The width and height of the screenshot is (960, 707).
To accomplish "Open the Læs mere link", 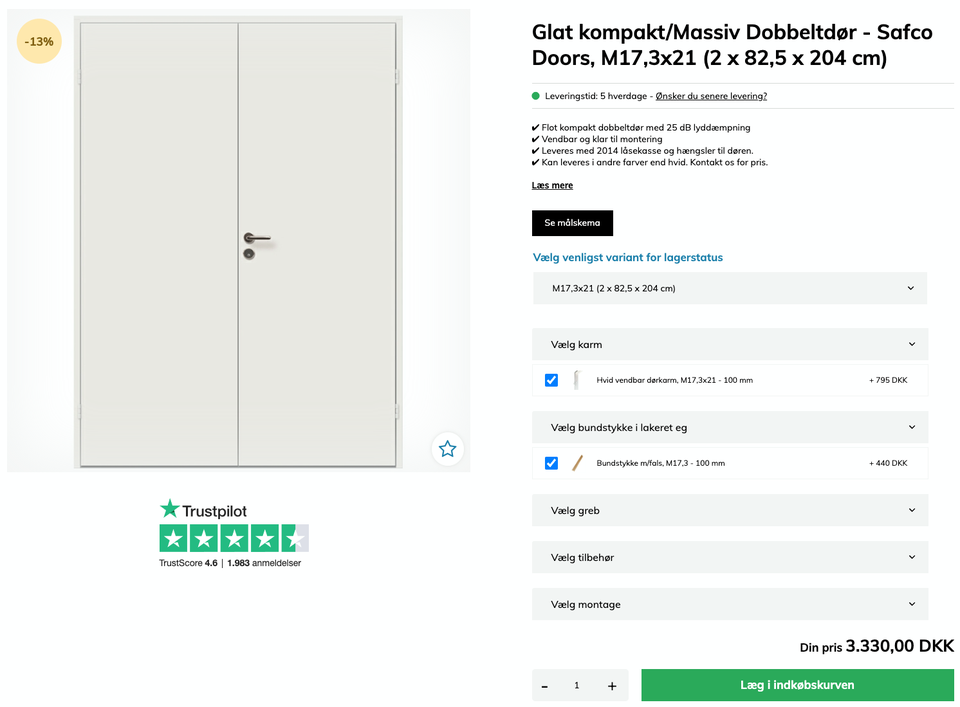I will pyautogui.click(x=552, y=185).
